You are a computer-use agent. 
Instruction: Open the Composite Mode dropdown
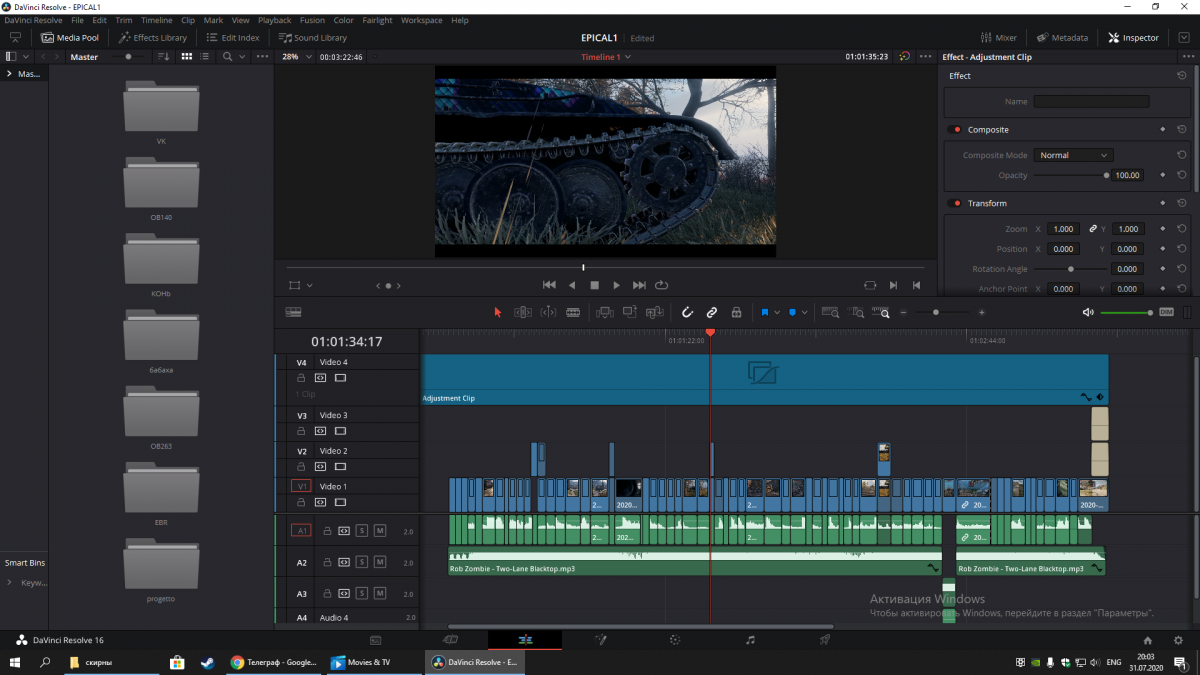pos(1073,155)
